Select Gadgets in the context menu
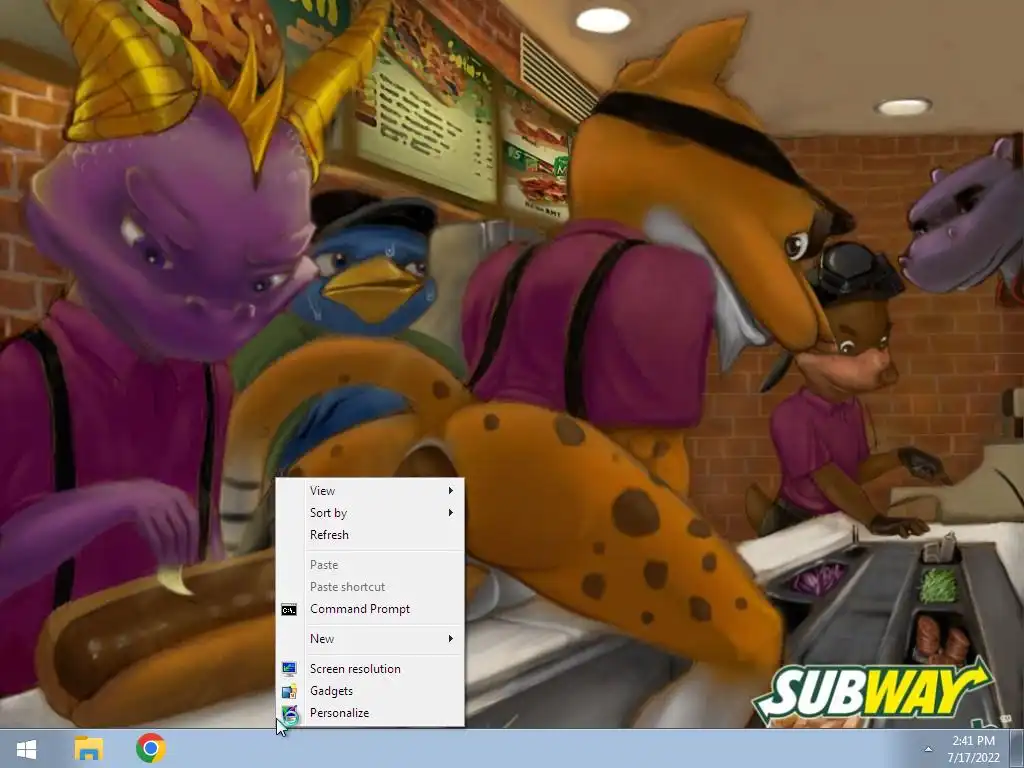Viewport: 1024px width, 768px height. [370, 691]
